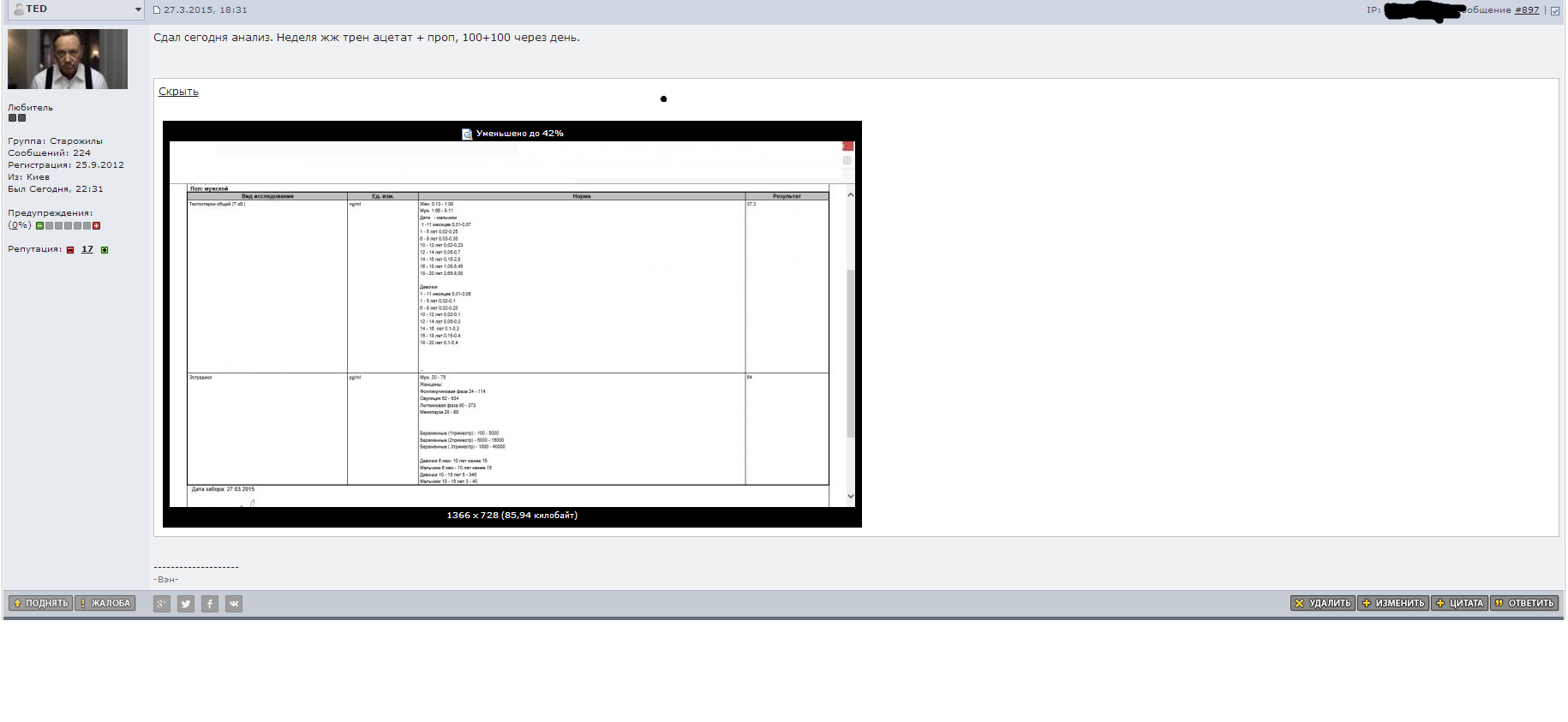This screenshot has width=1568, height=722.
Task: Open message link #897
Action: coord(1526,10)
